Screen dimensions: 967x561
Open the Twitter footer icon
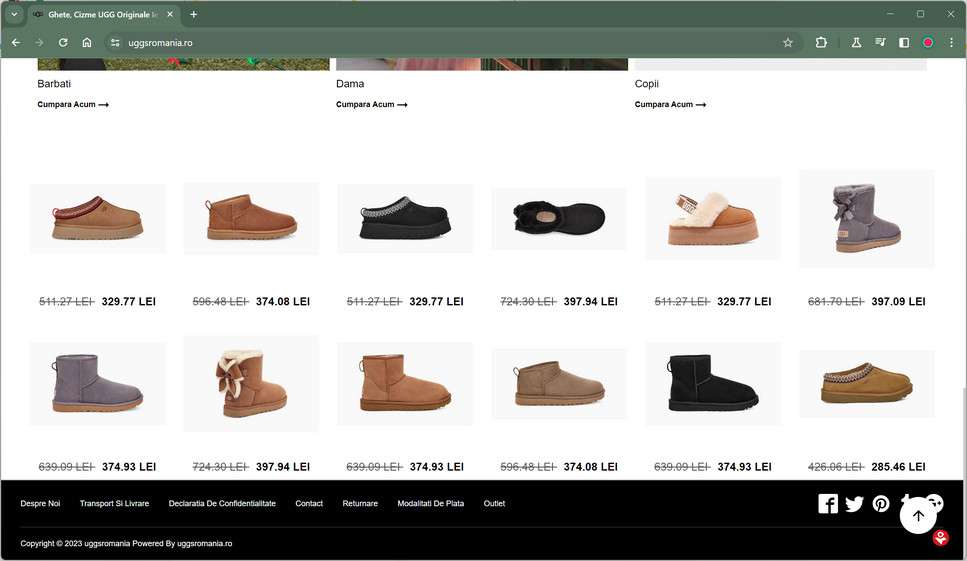854,504
